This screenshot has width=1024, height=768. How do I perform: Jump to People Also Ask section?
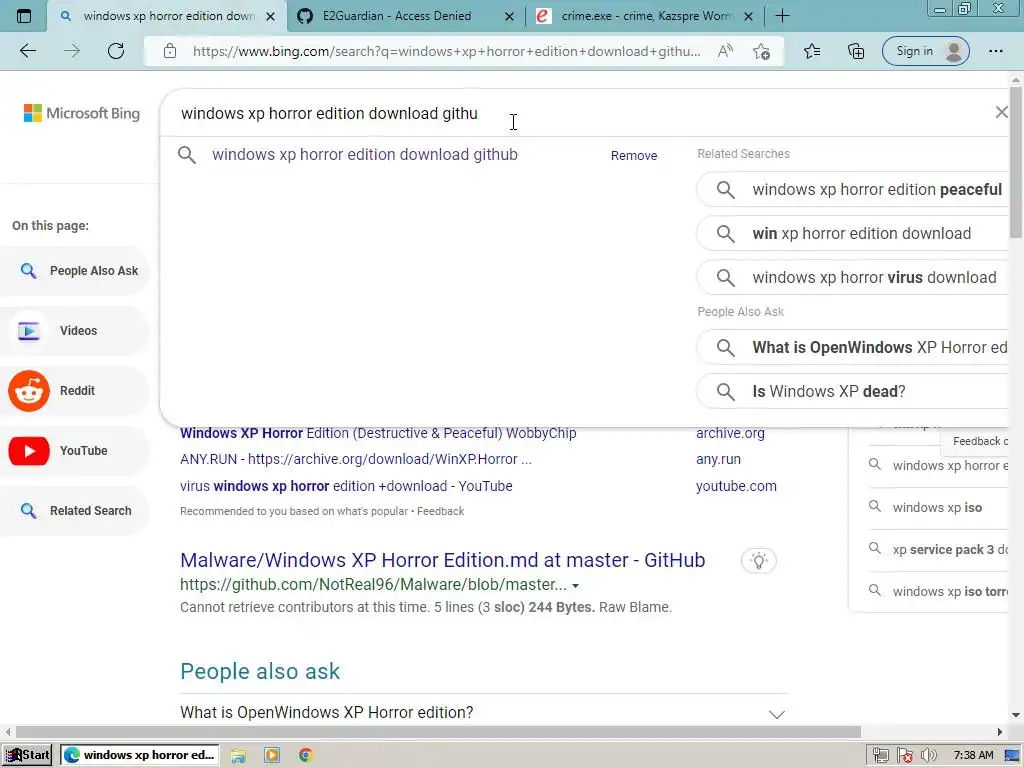[x=76, y=270]
